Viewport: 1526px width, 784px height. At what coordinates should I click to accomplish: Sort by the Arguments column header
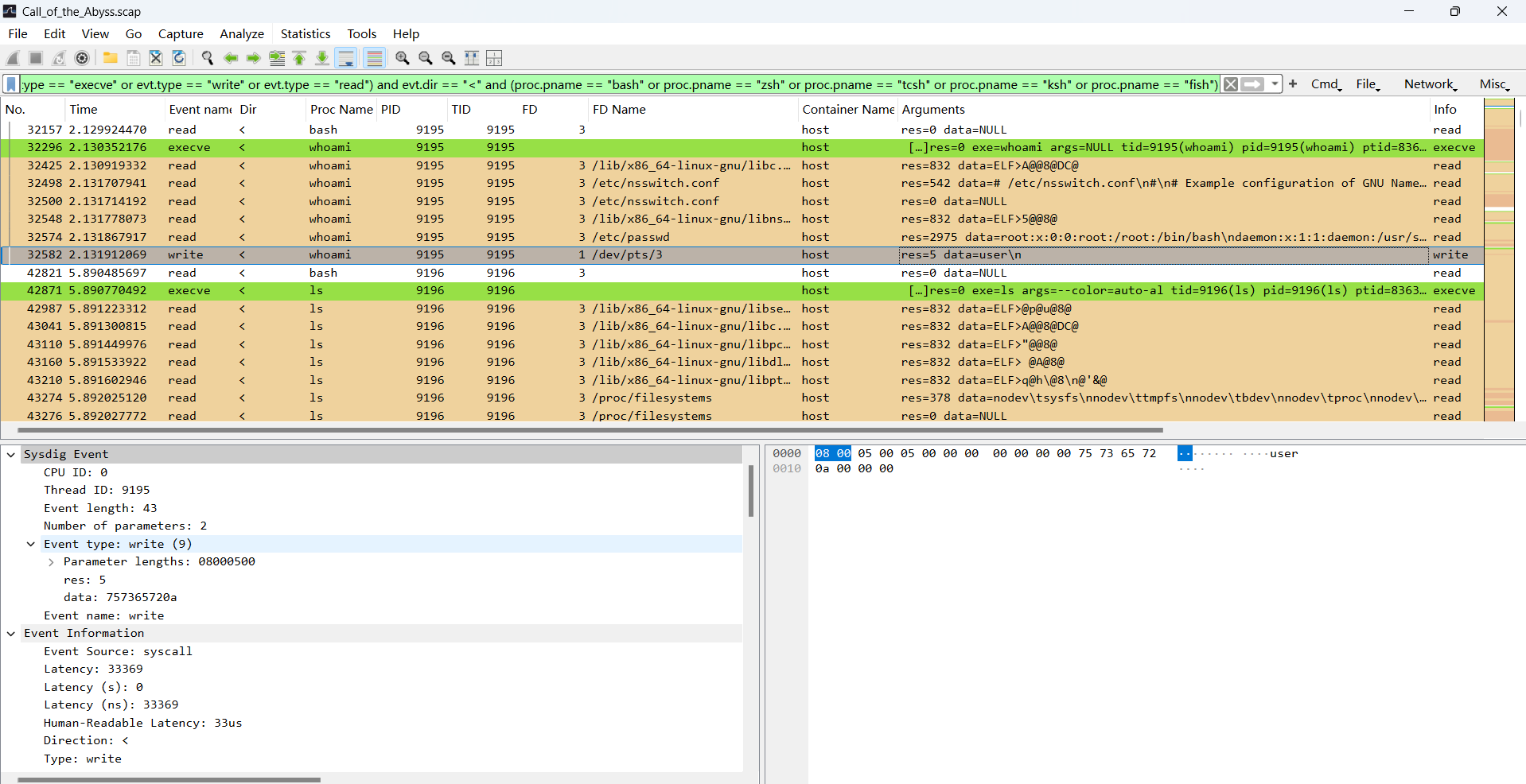pos(1164,110)
